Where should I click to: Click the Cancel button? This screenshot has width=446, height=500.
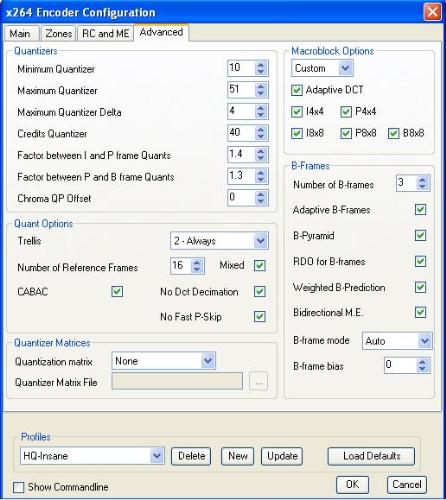tap(407, 484)
